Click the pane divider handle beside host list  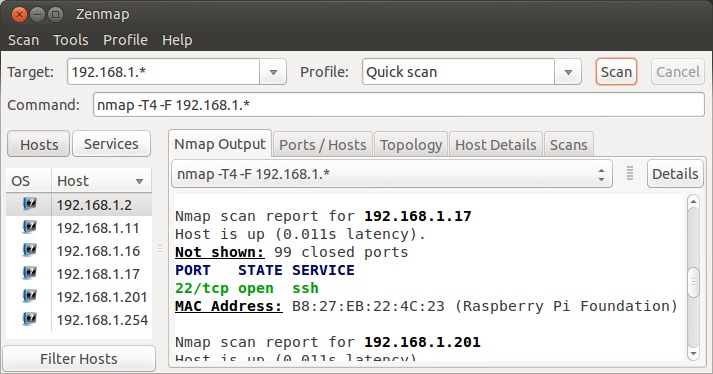160,249
